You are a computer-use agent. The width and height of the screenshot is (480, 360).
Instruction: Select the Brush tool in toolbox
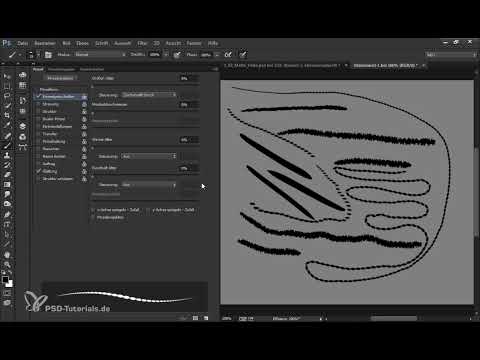(7, 145)
